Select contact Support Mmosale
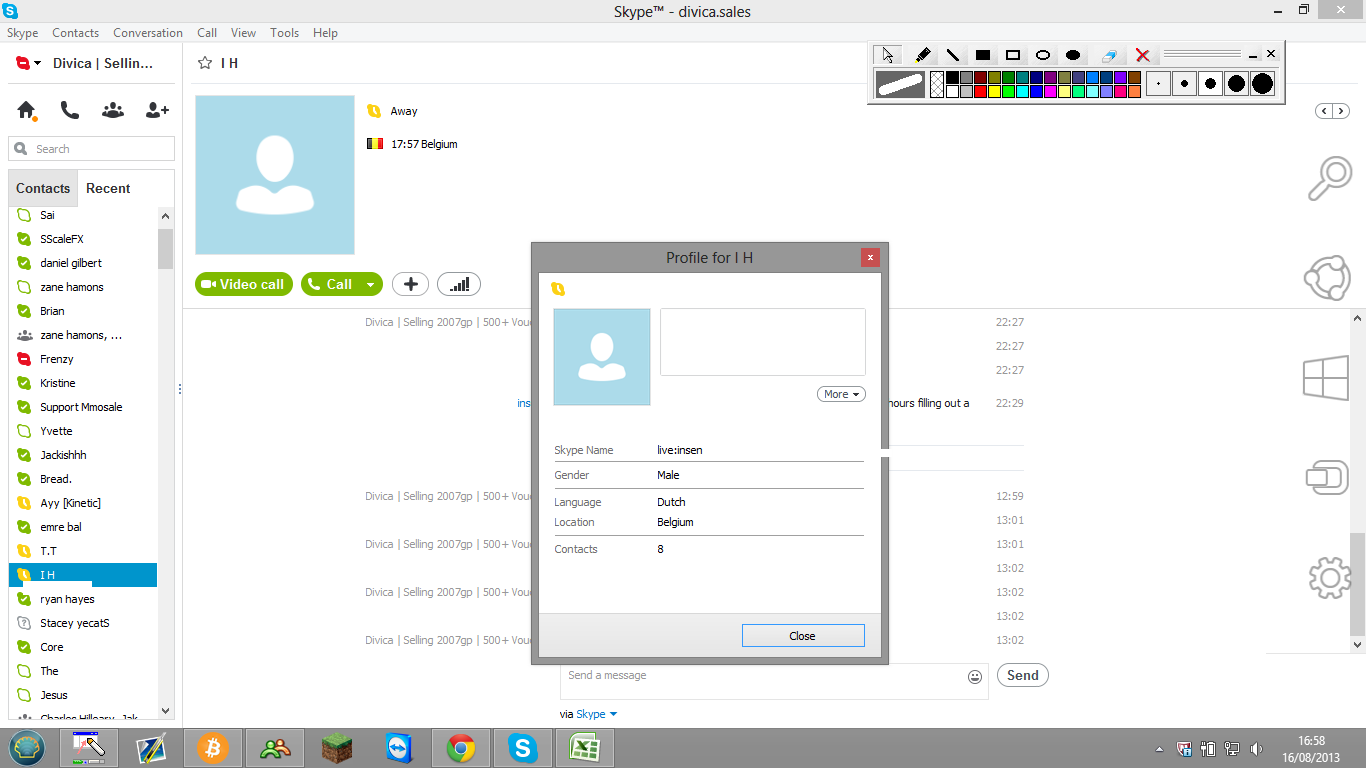The image size is (1366, 768). [83, 407]
